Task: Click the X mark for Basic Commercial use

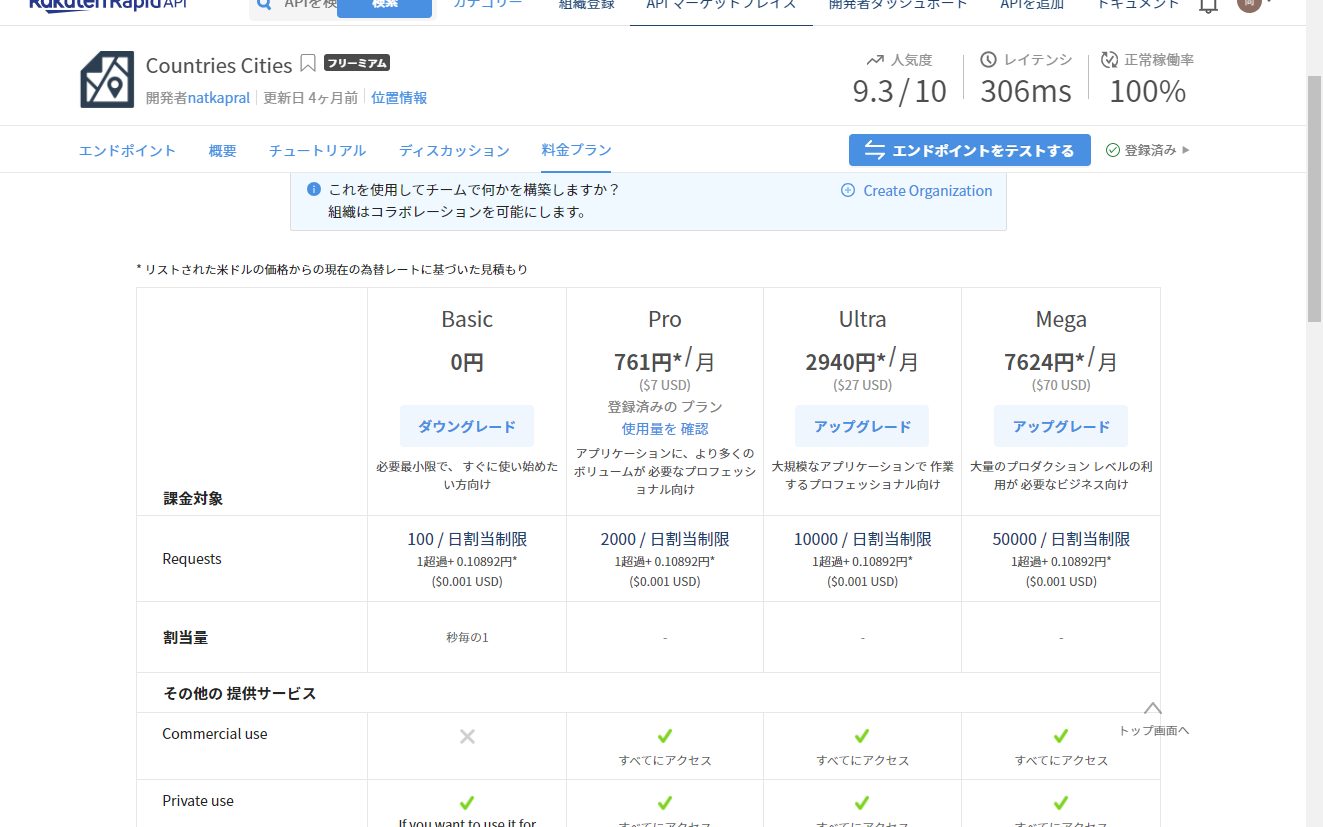Action: coord(467,737)
